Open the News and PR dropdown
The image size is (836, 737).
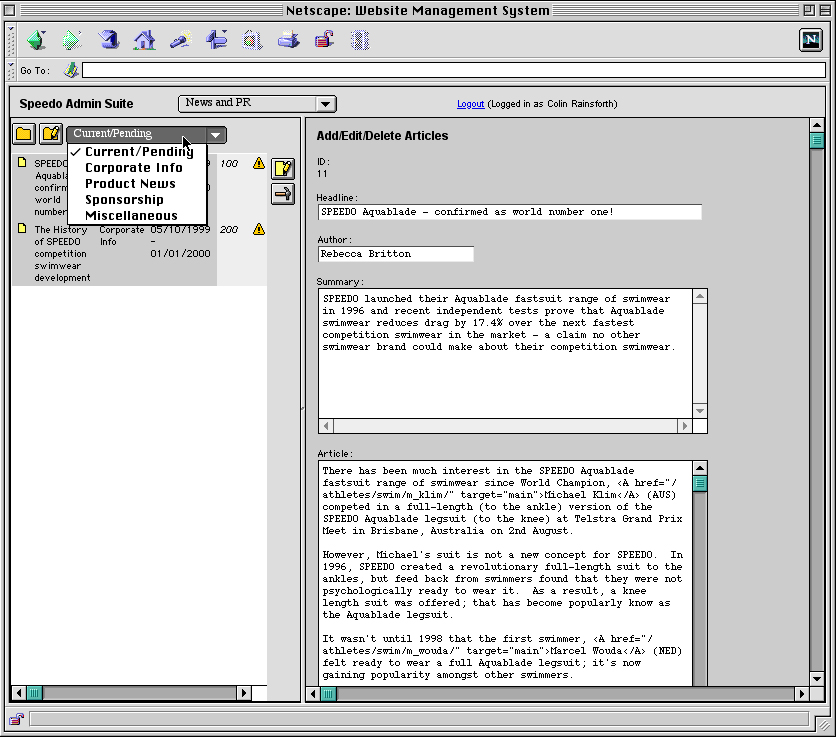257,103
